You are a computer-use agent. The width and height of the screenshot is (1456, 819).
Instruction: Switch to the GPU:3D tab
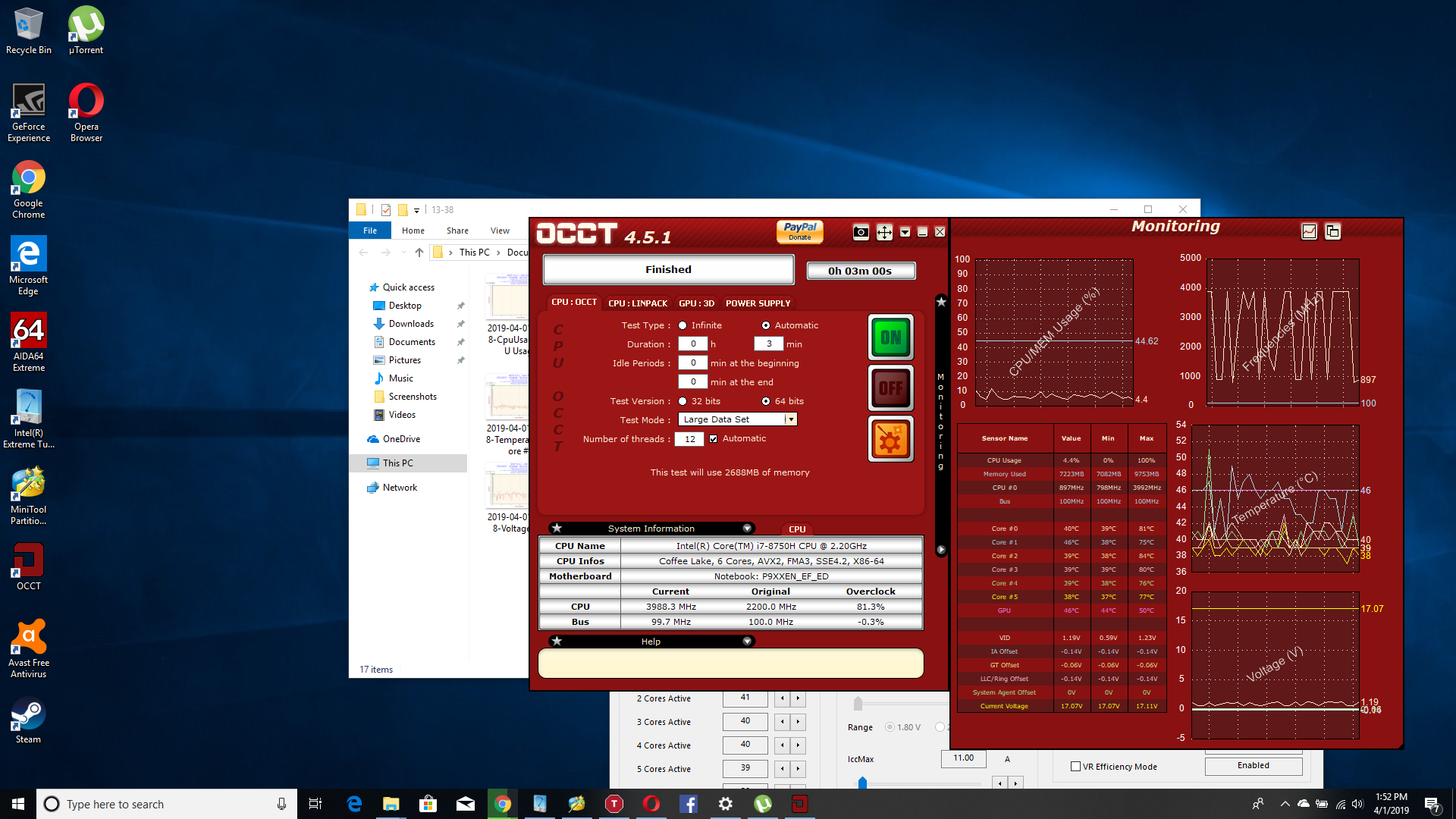pyautogui.click(x=696, y=303)
